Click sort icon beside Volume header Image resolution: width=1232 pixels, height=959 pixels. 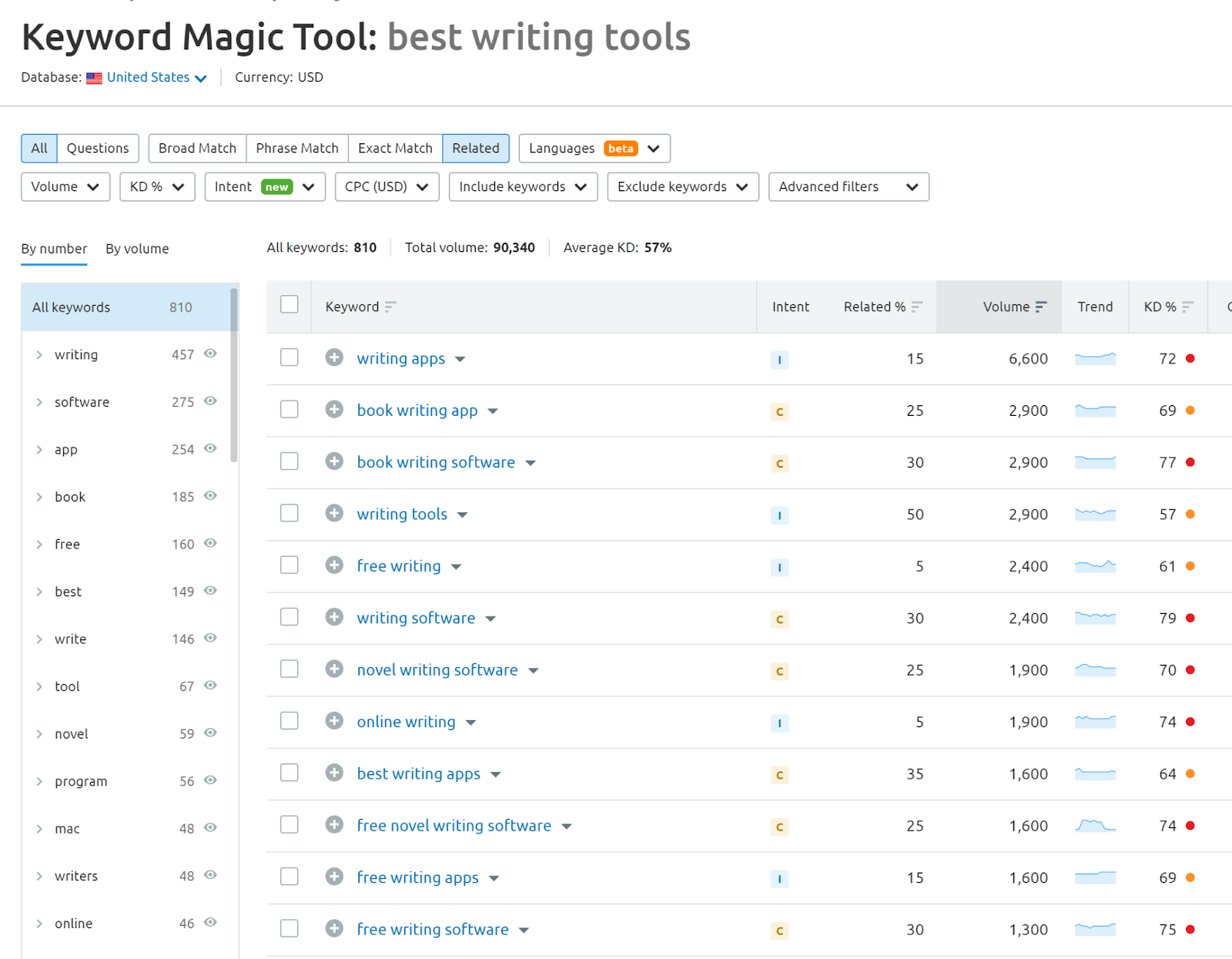tap(1041, 307)
